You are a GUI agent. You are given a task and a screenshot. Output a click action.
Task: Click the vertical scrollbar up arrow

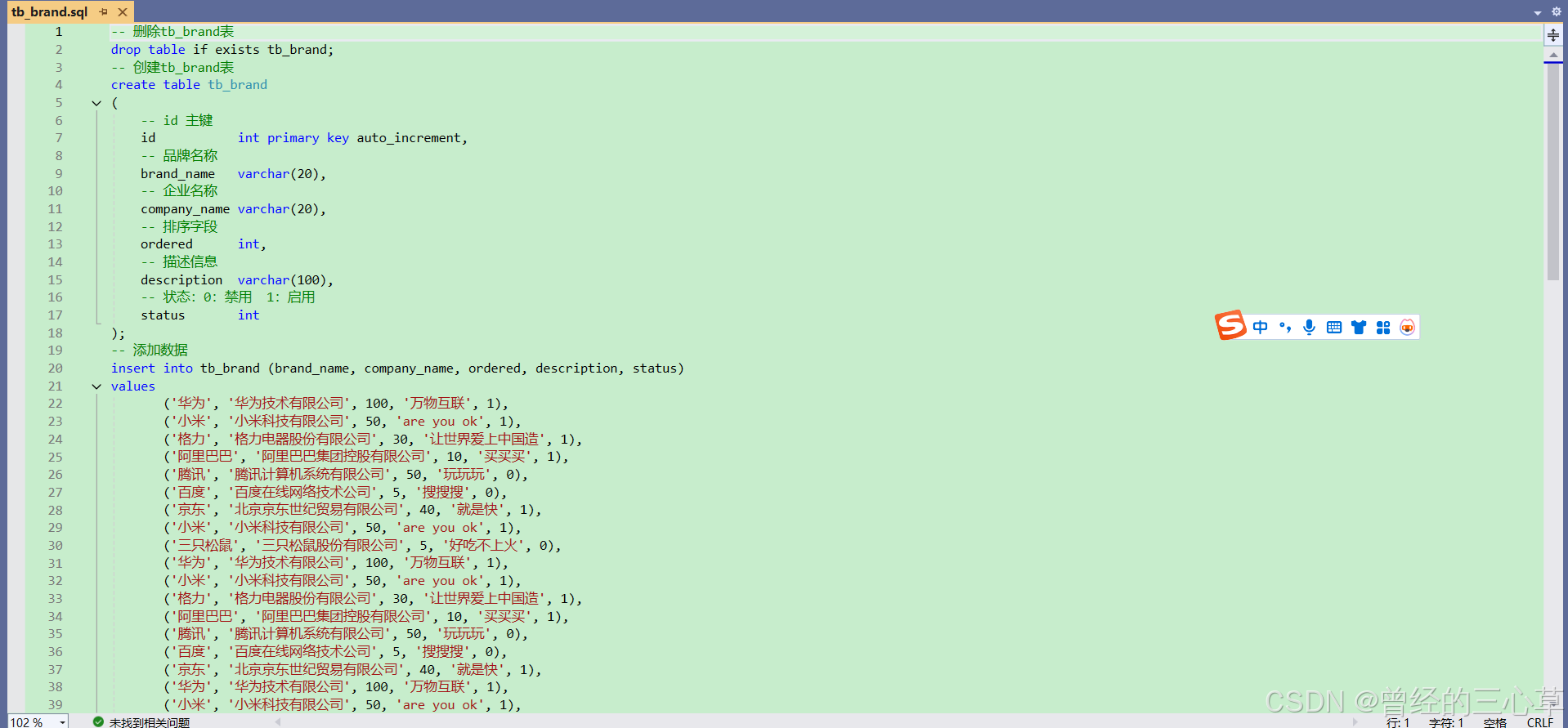point(1553,55)
